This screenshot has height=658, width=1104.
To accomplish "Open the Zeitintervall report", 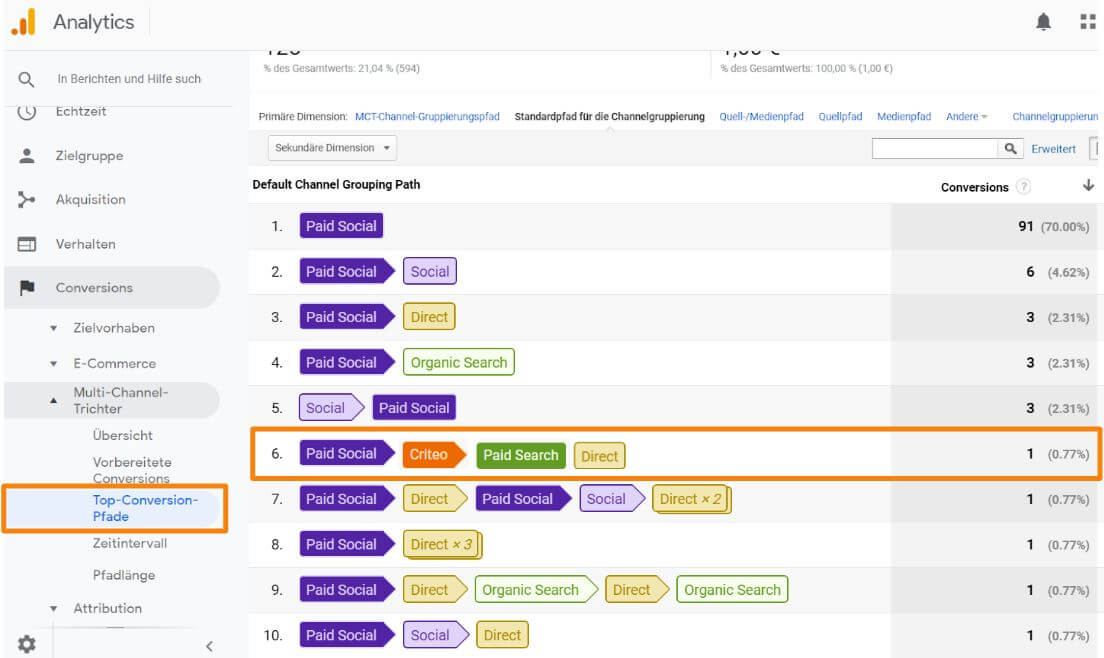I will tap(130, 543).
